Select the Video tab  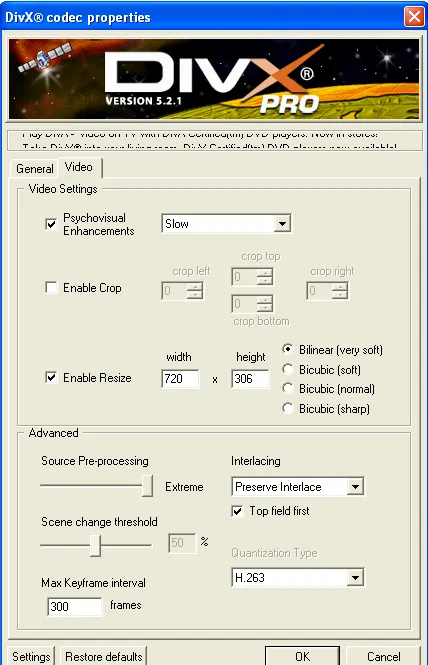[79, 167]
